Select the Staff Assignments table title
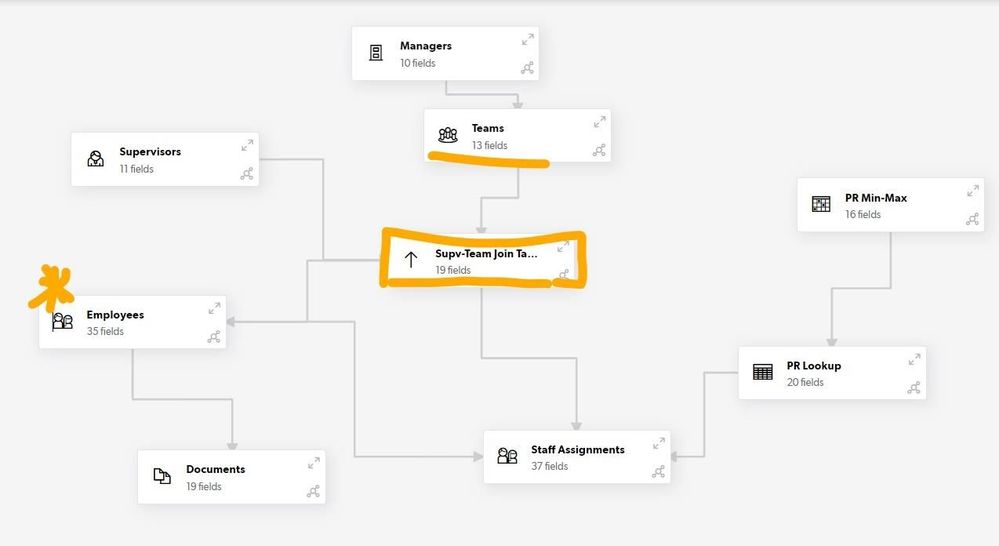999x546 pixels. (x=578, y=449)
